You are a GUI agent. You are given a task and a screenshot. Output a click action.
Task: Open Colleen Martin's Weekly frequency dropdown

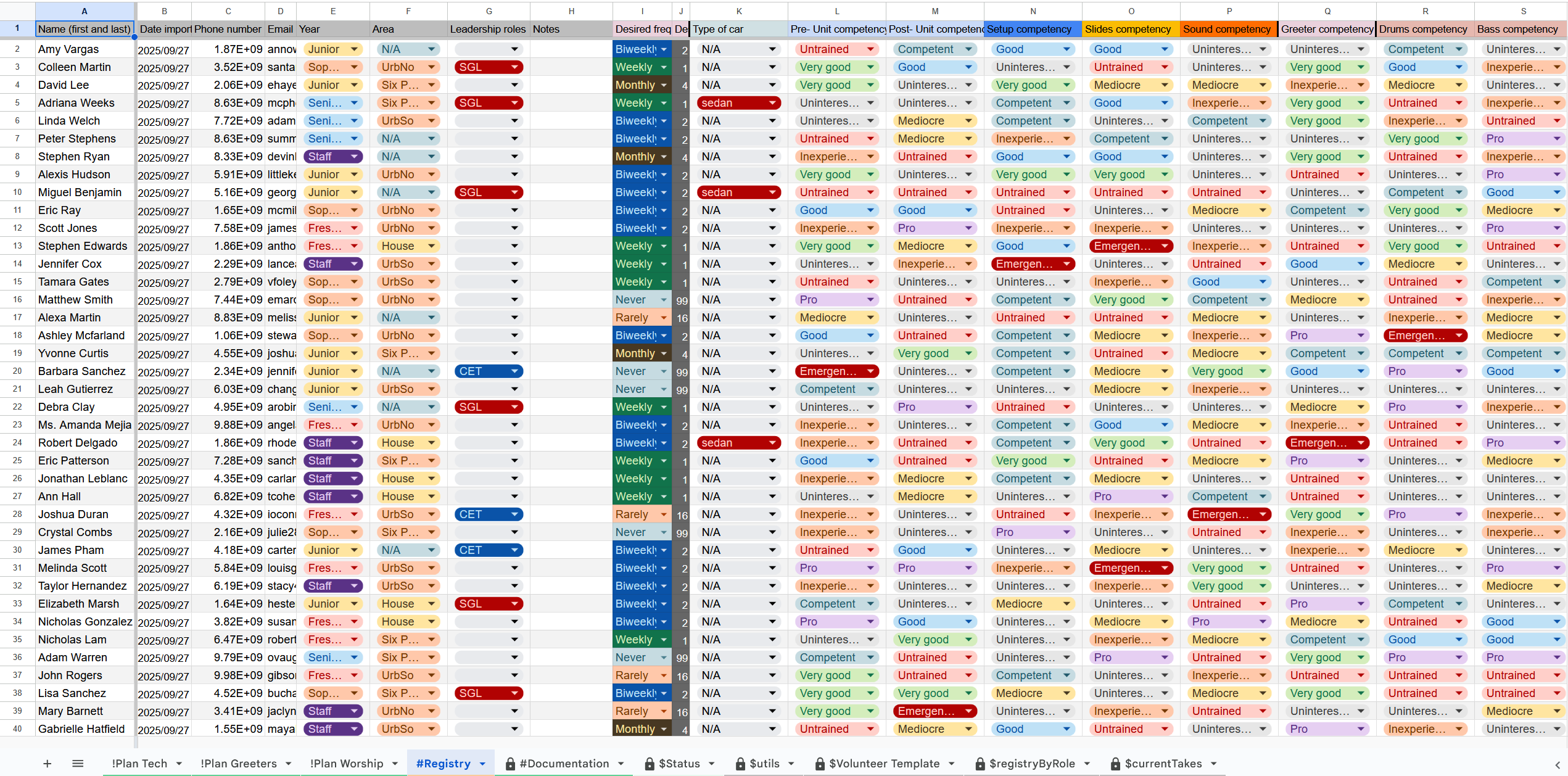point(664,67)
